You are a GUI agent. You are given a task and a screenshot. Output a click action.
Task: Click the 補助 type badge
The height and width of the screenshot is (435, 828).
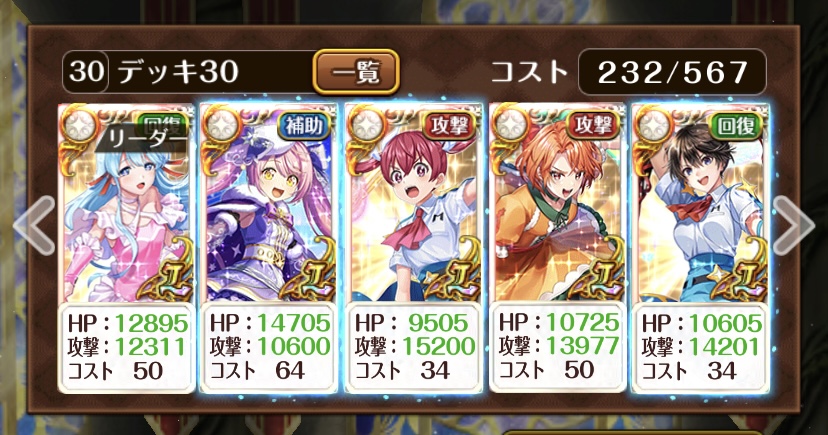pos(304,127)
